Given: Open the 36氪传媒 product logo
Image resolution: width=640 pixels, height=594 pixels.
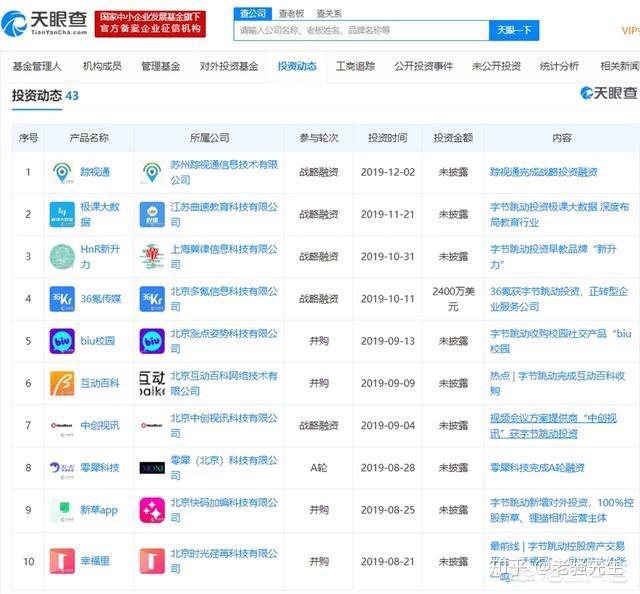Looking at the screenshot, I should pos(62,299).
